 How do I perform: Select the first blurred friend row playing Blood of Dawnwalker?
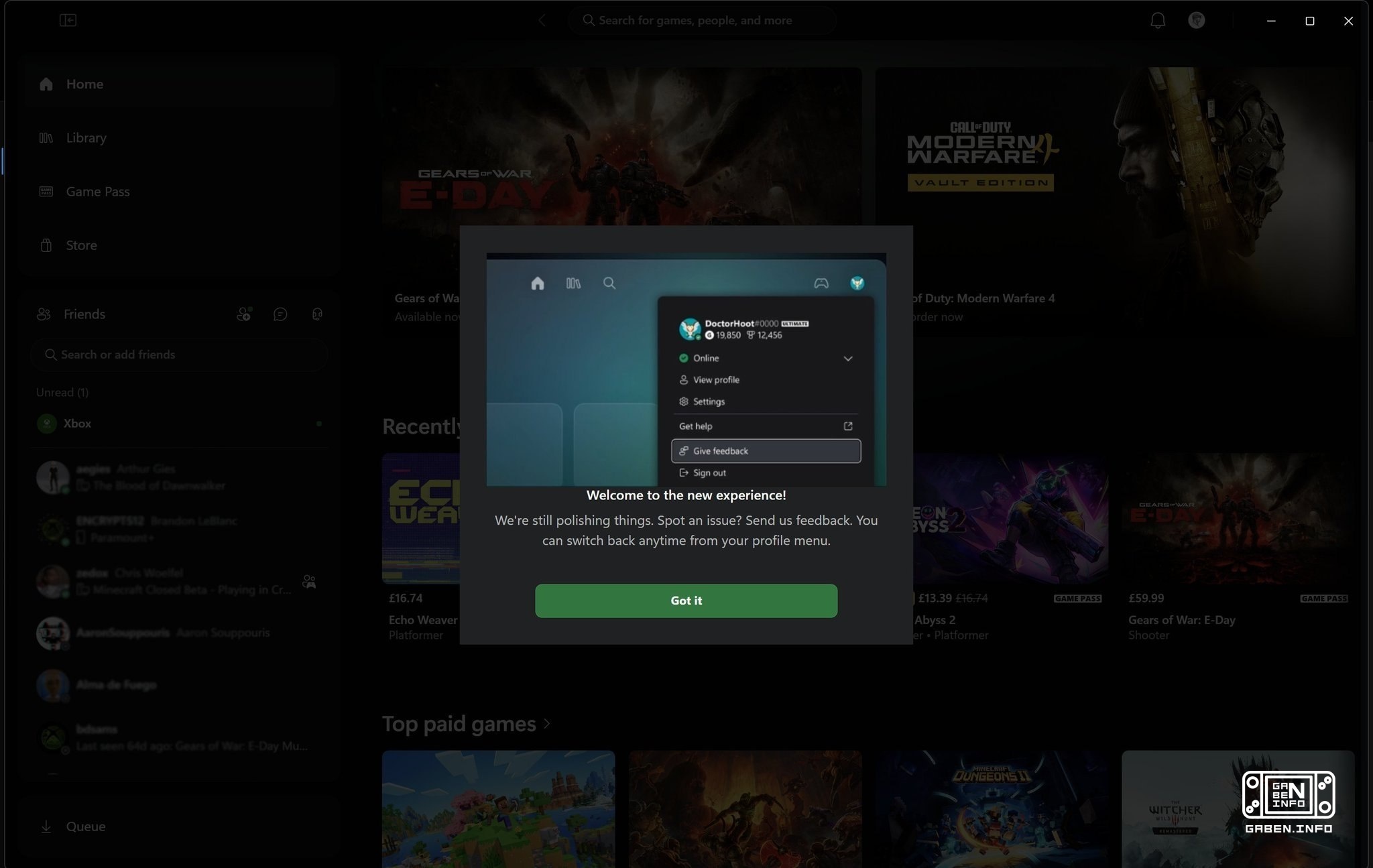coord(180,477)
